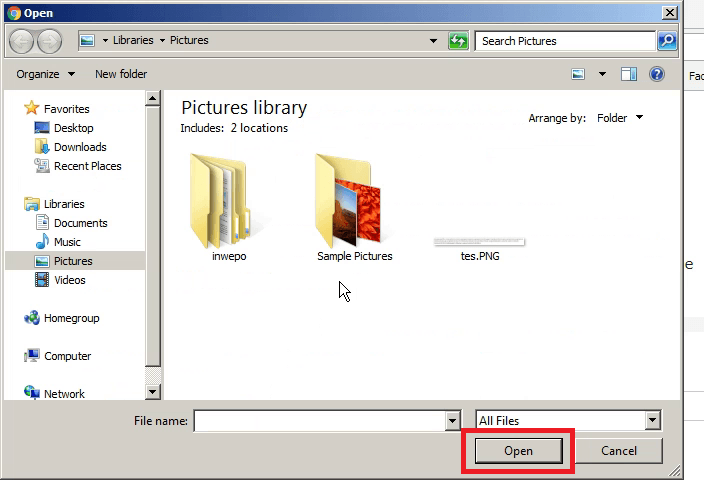The image size is (704, 493).
Task: Close the Open dialog
Action: [669, 13]
